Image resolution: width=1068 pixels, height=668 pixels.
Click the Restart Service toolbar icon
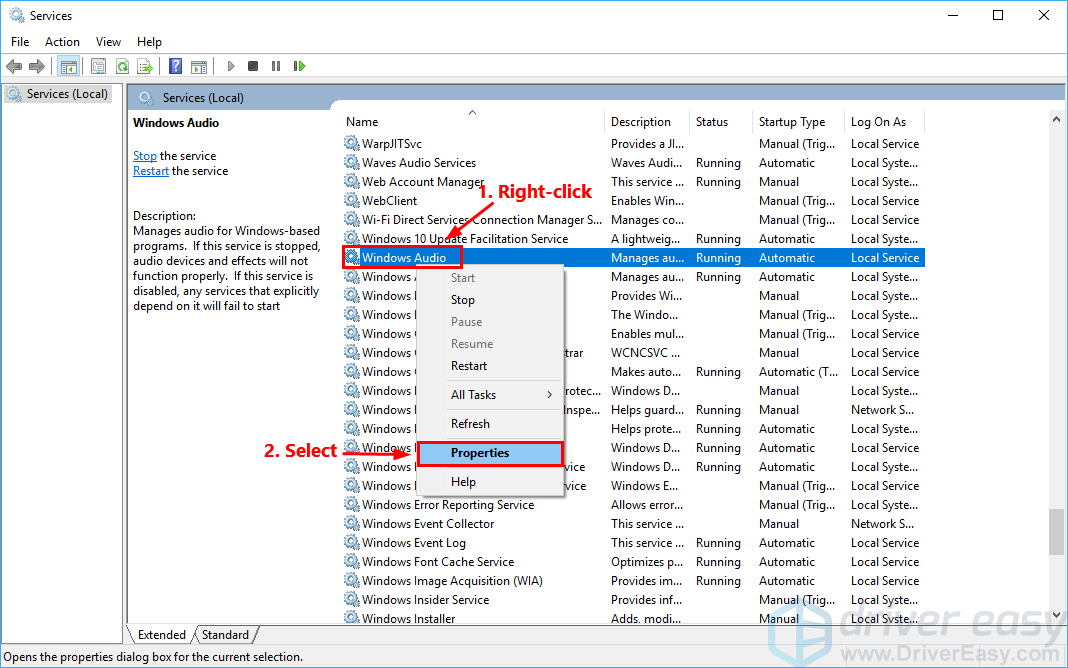pos(299,66)
